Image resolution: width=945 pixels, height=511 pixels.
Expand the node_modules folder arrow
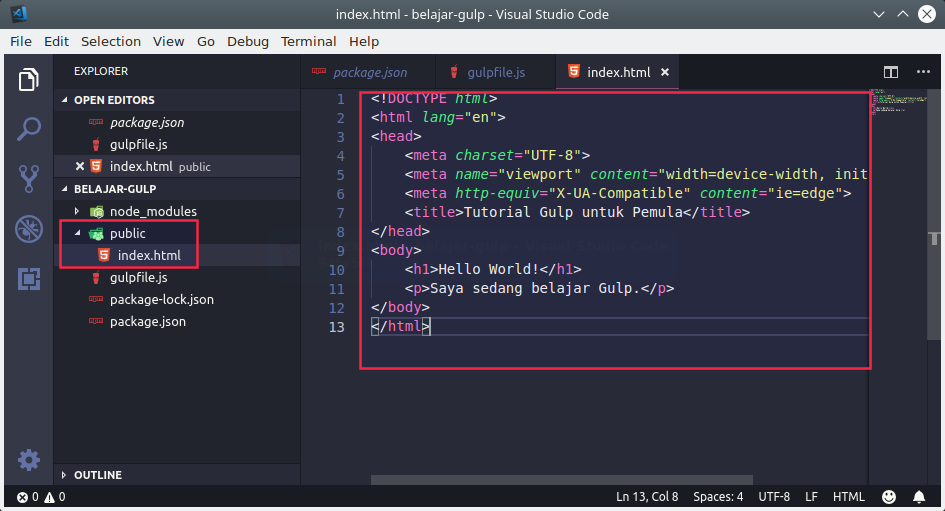tap(77, 211)
